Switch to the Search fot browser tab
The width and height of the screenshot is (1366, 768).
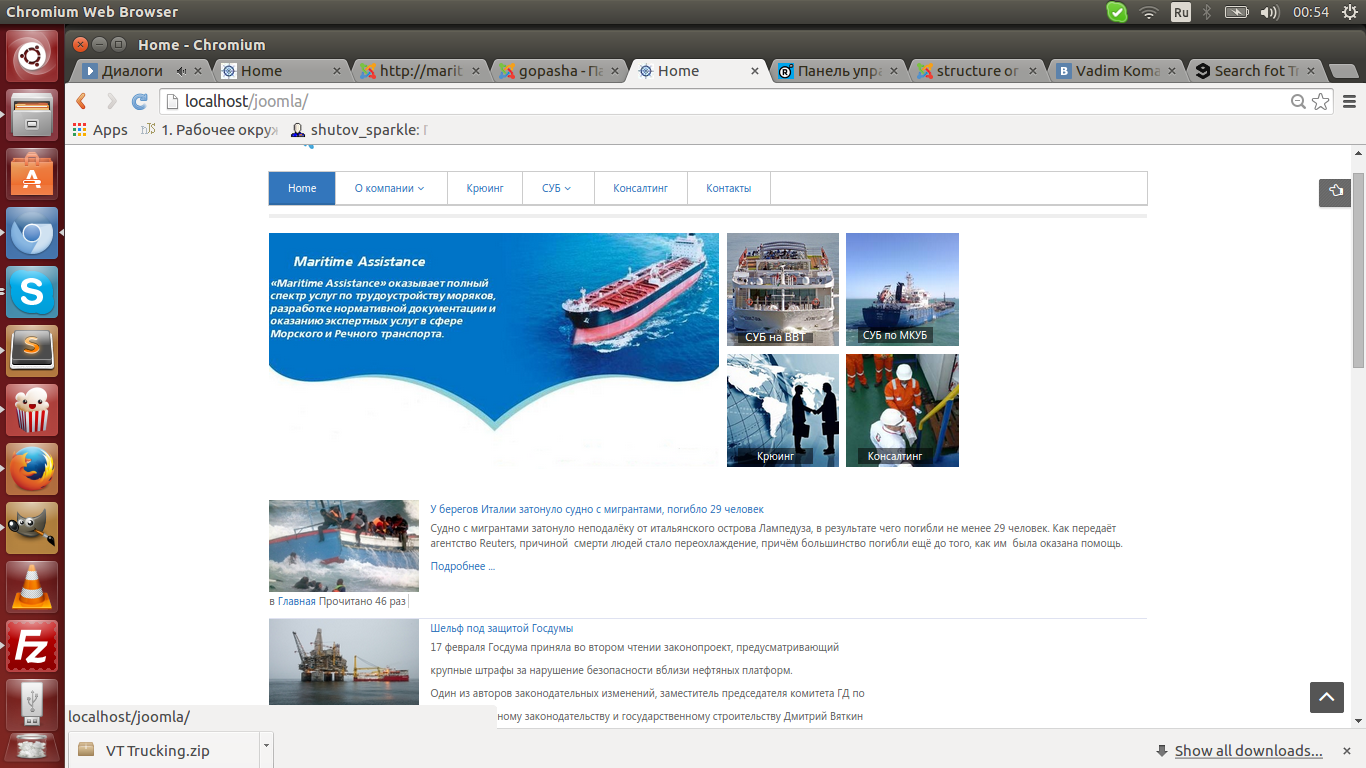coord(1255,71)
